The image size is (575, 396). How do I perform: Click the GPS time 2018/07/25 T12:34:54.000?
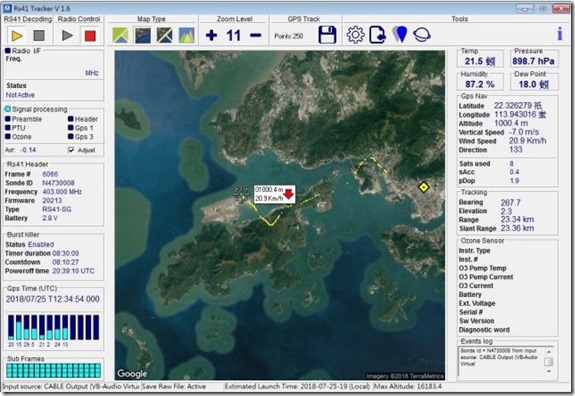click(x=52, y=299)
